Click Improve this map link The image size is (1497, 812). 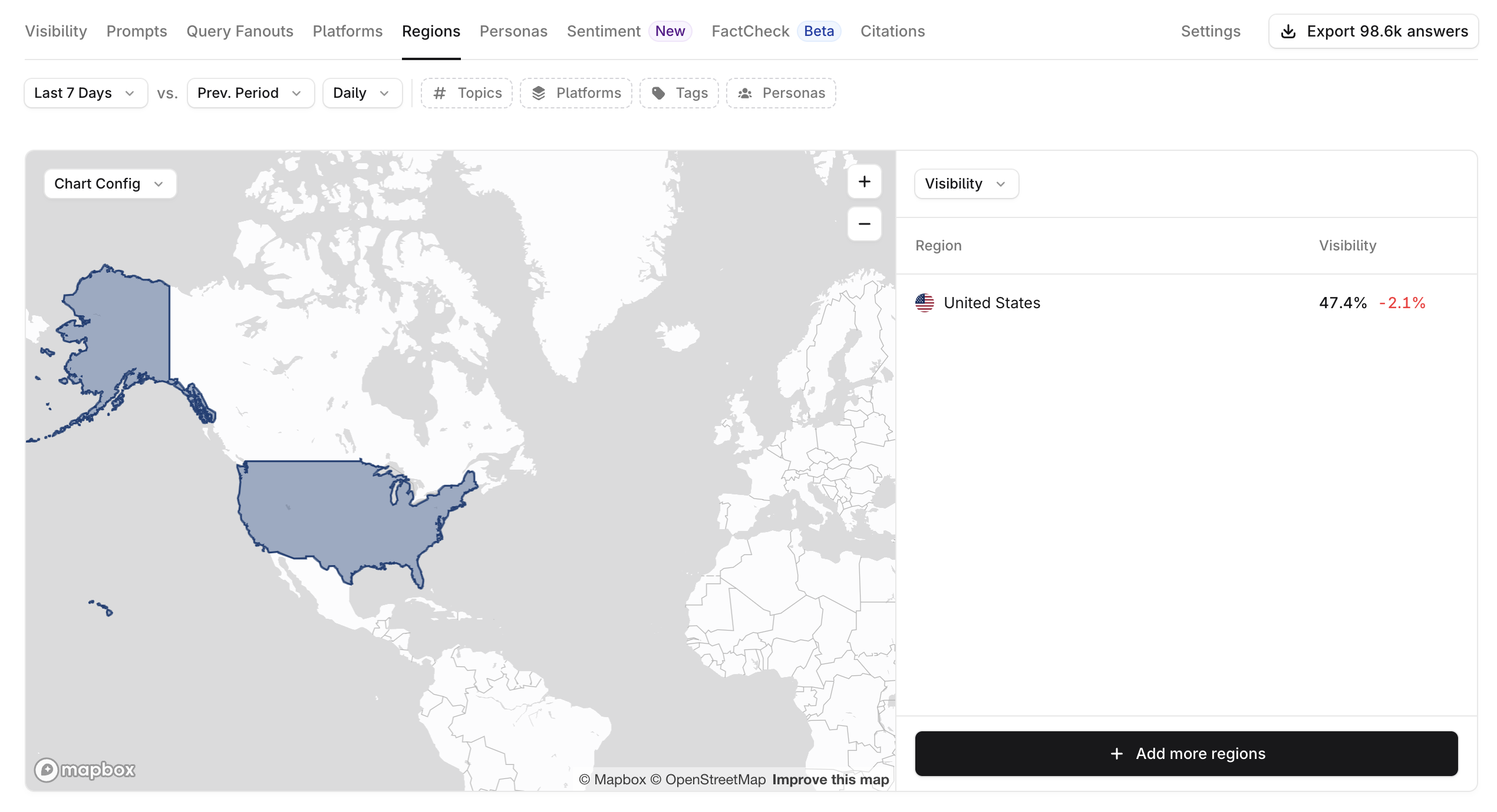pos(830,780)
